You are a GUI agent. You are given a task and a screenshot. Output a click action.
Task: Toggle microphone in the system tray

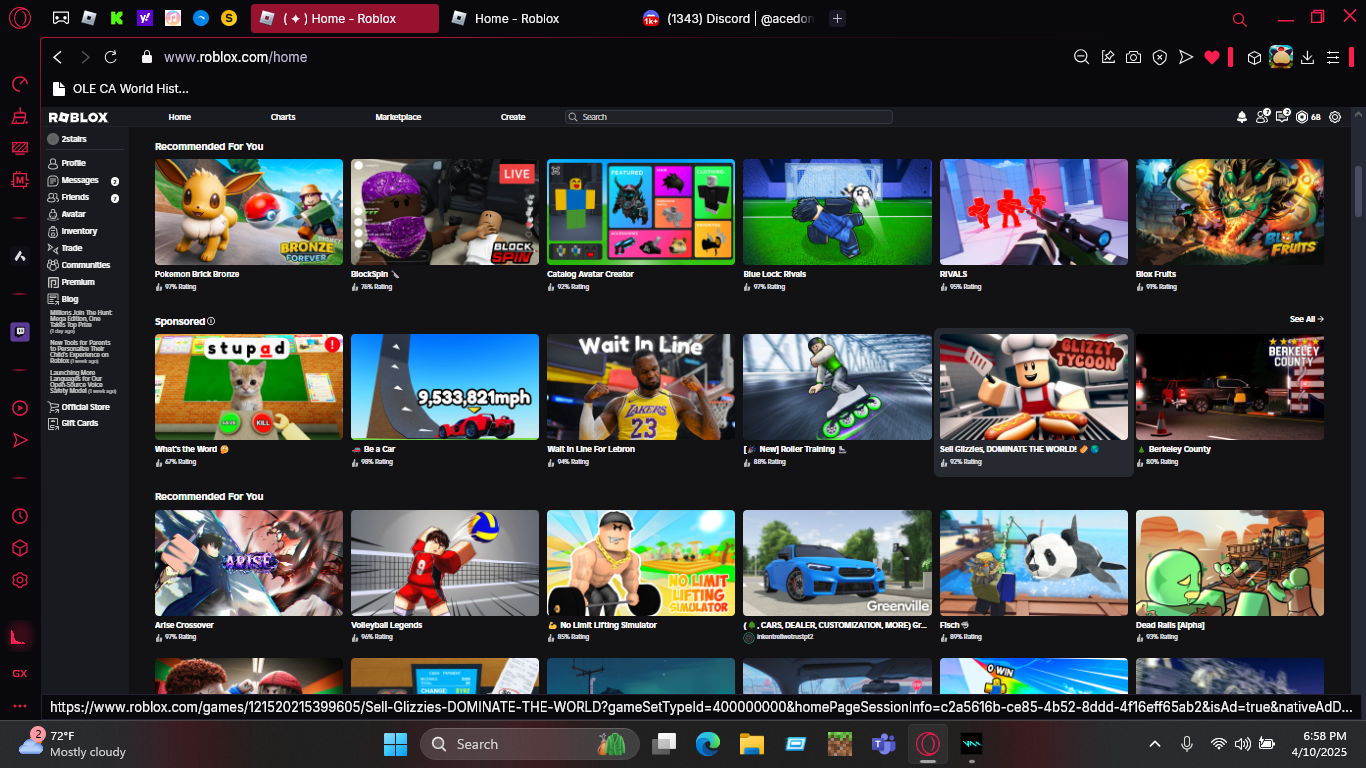click(1187, 744)
